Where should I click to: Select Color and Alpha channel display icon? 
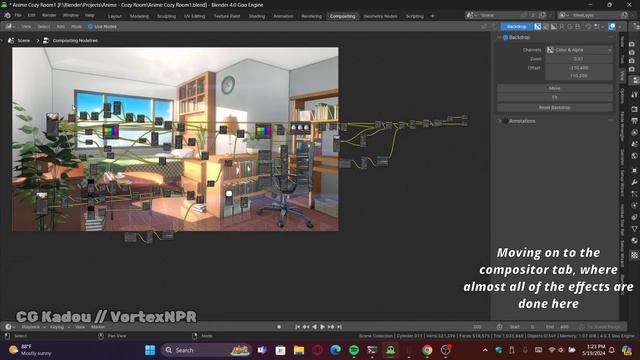click(538, 27)
